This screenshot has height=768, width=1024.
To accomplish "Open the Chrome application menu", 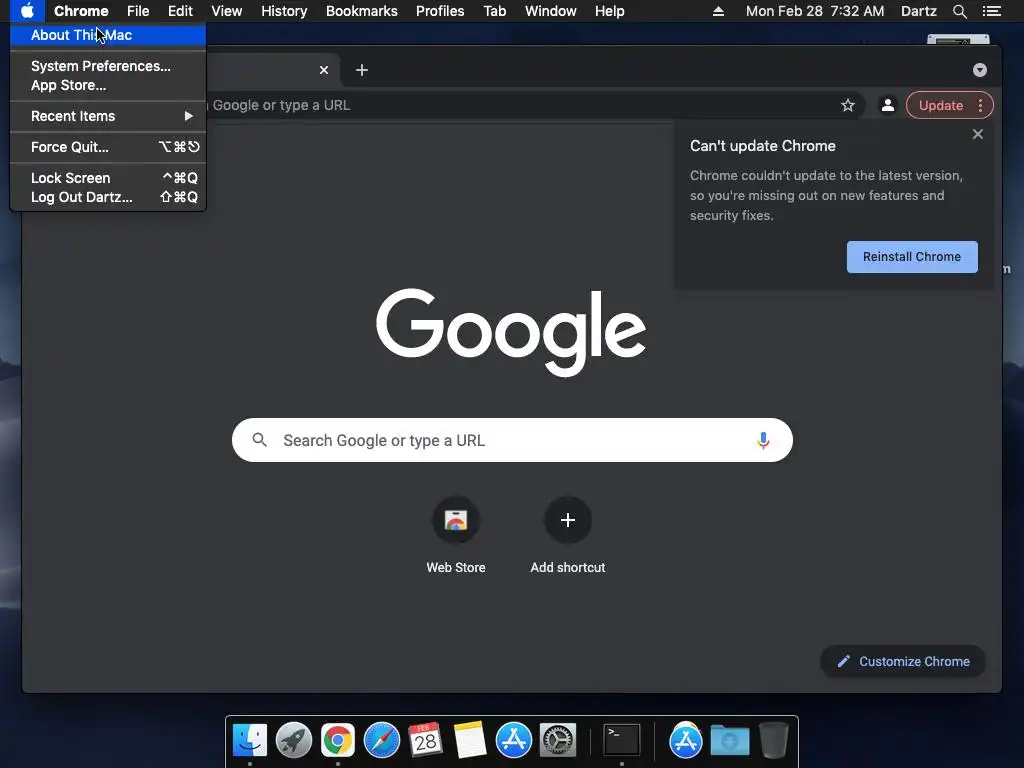I will [x=81, y=11].
